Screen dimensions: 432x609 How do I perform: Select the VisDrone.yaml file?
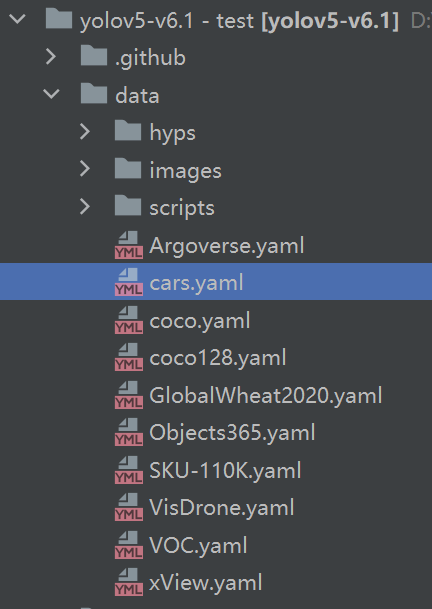(221, 508)
